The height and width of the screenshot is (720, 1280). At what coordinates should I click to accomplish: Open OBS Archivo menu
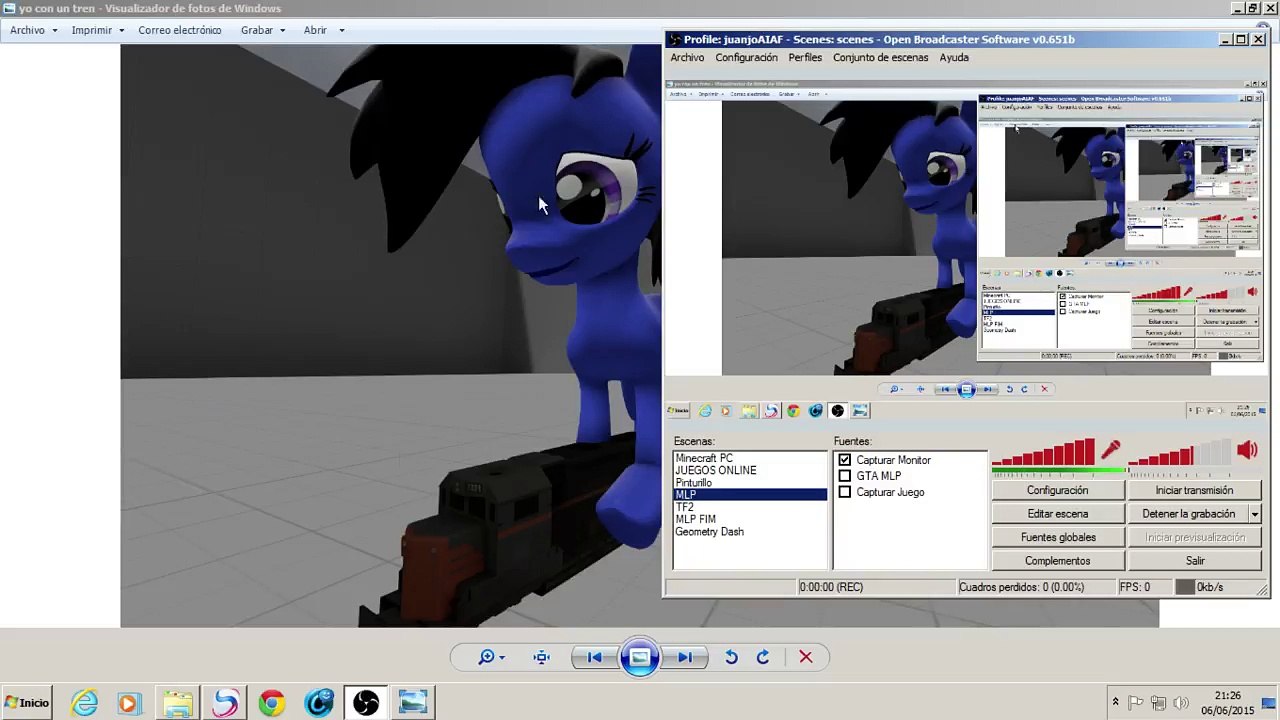coord(687,57)
